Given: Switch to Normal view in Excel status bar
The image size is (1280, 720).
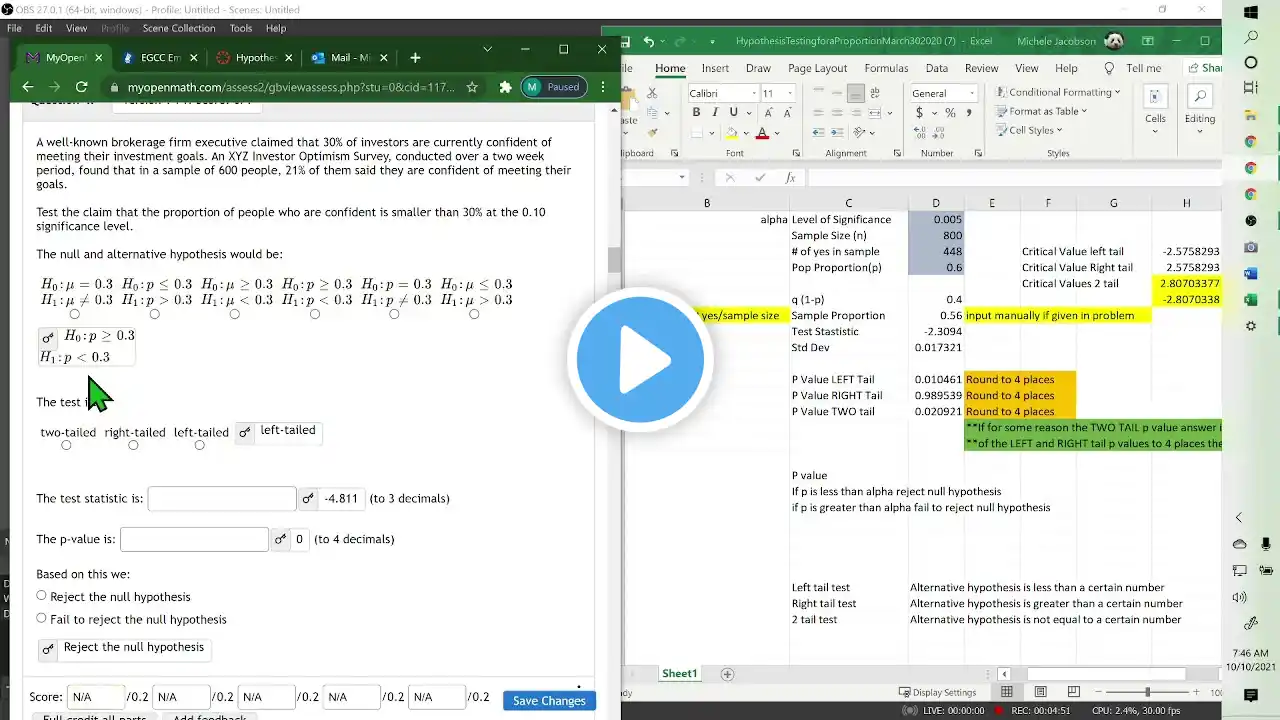Looking at the screenshot, I should [1007, 692].
